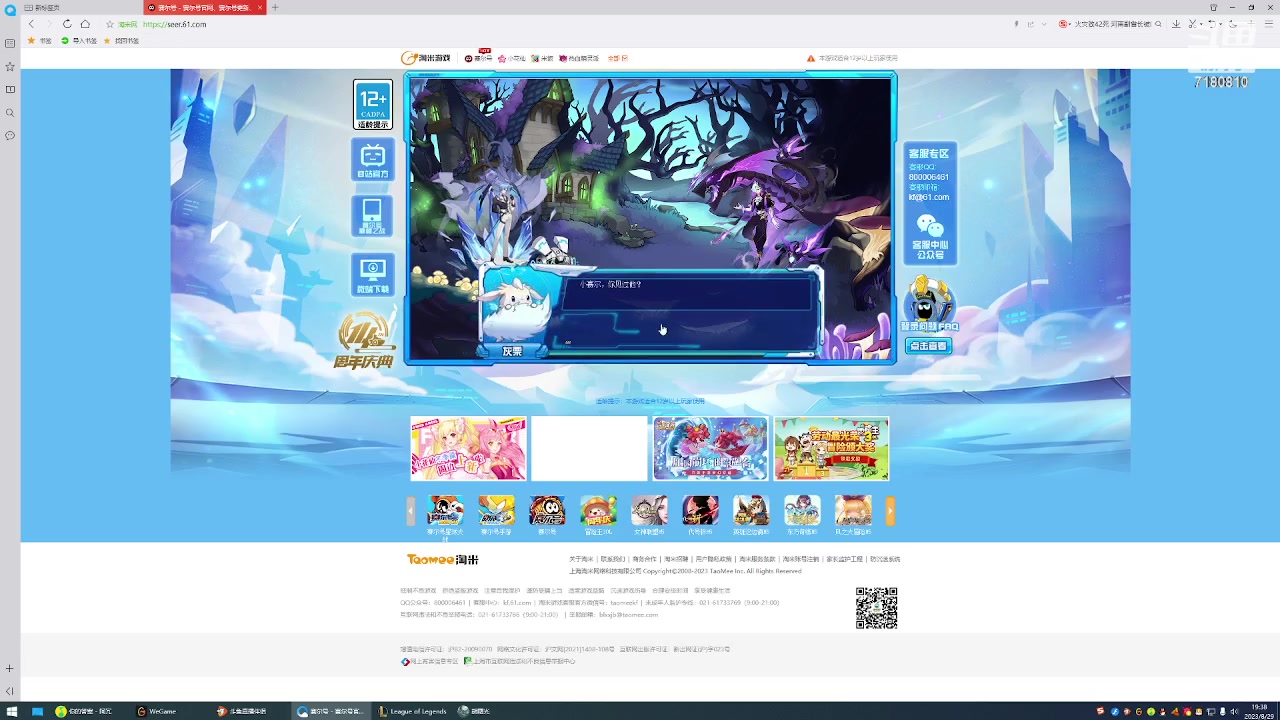Open the Seer link with NEW badge

(x=478, y=58)
